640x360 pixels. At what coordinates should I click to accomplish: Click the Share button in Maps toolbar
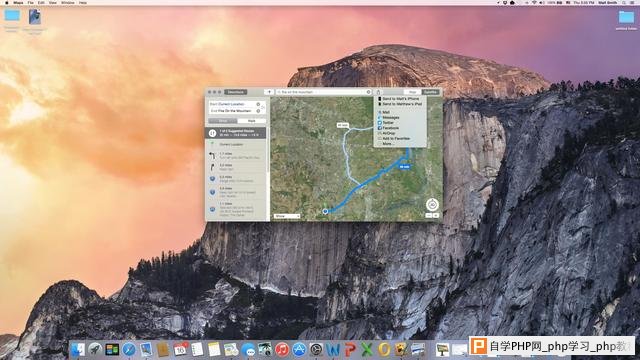[378, 92]
